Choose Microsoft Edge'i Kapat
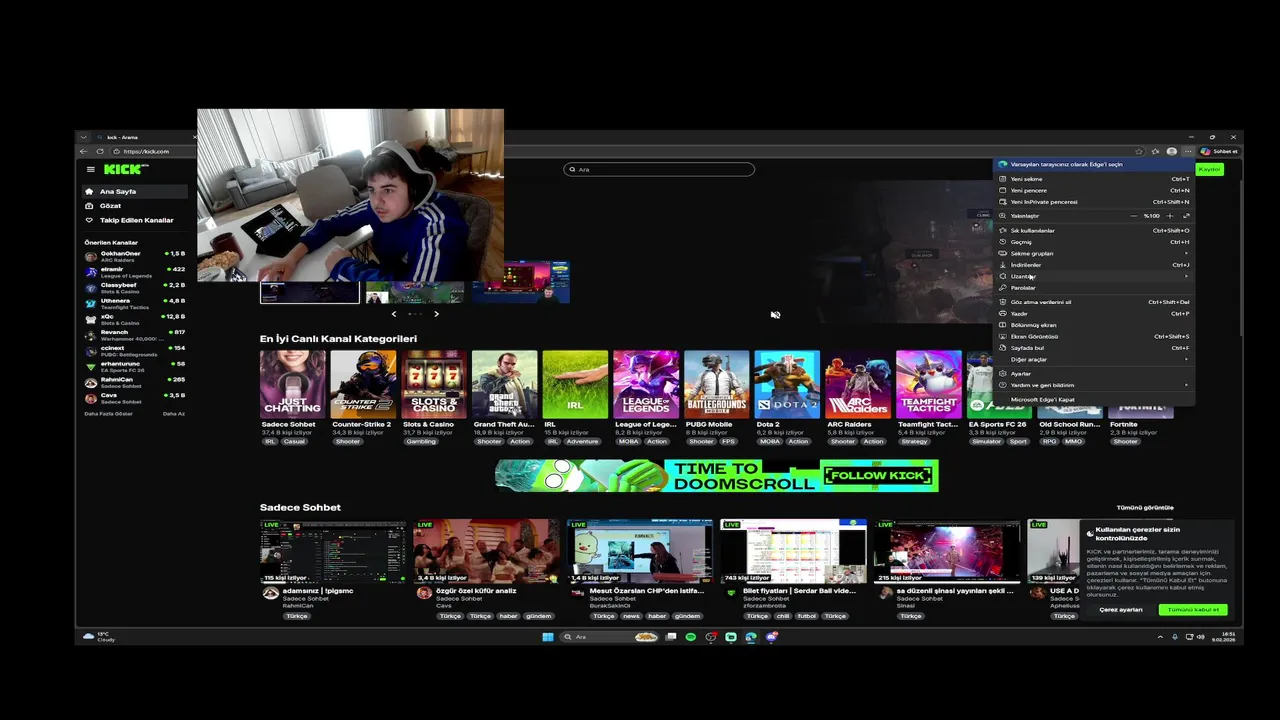The width and height of the screenshot is (1280, 720). tap(1094, 399)
